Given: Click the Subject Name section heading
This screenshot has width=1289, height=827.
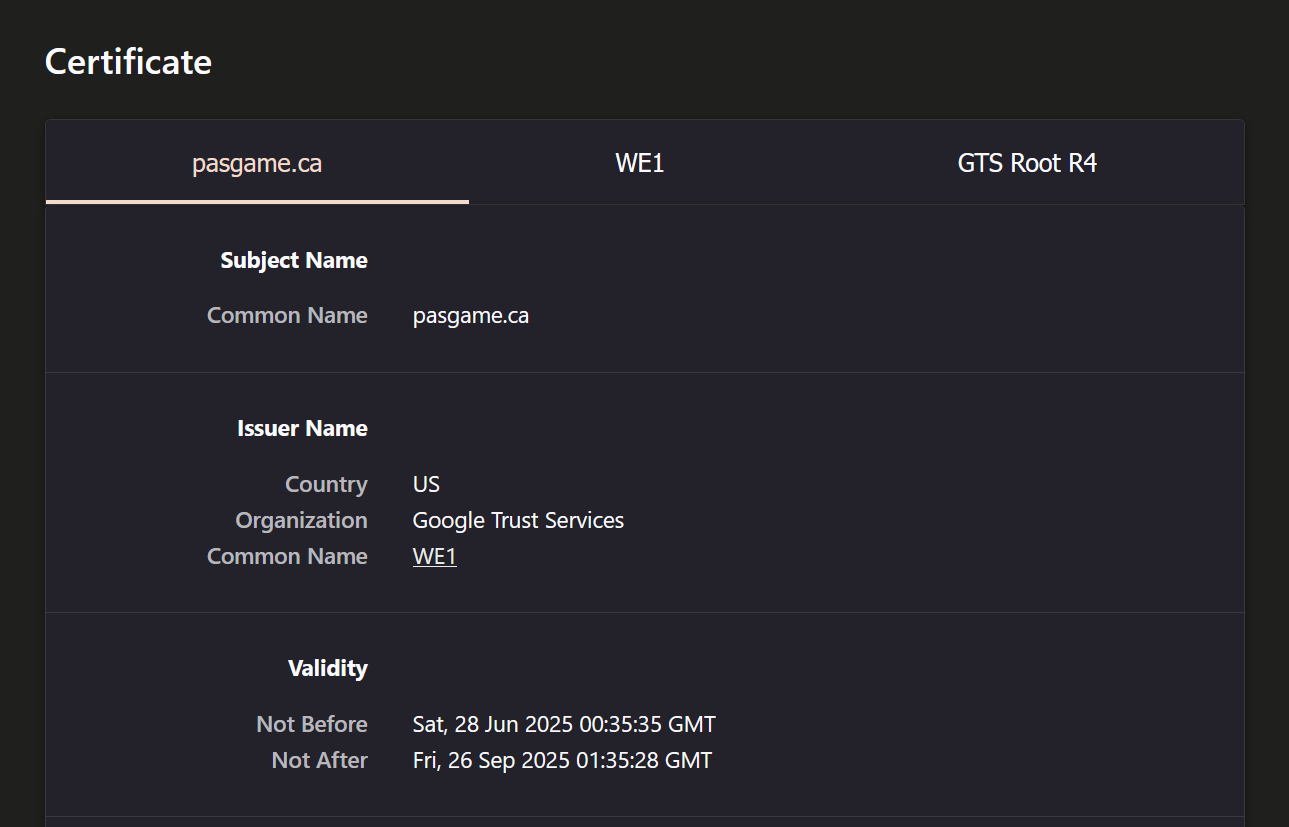Looking at the screenshot, I should 294,261.
